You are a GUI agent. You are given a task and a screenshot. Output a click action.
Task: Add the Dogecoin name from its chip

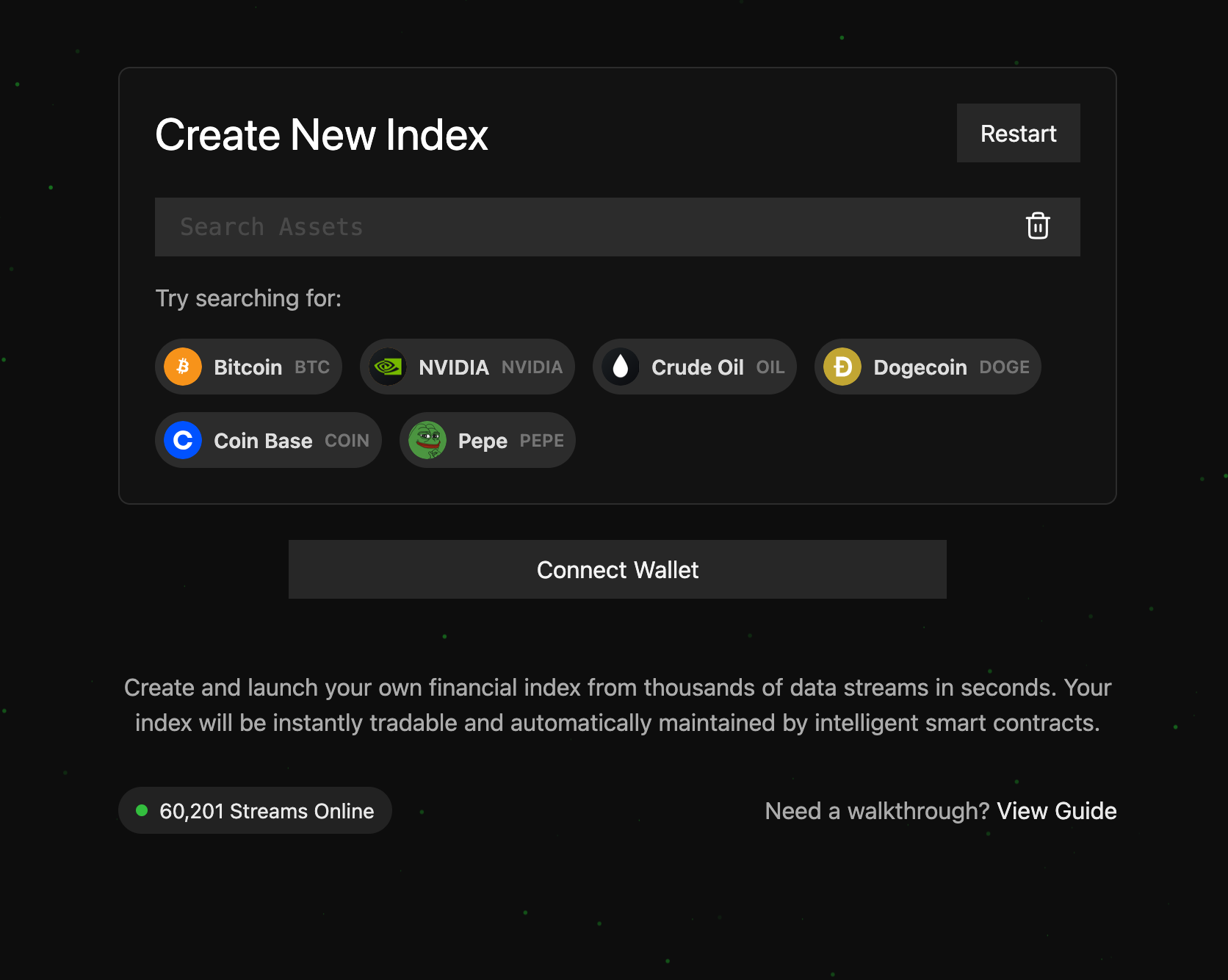[x=920, y=367]
